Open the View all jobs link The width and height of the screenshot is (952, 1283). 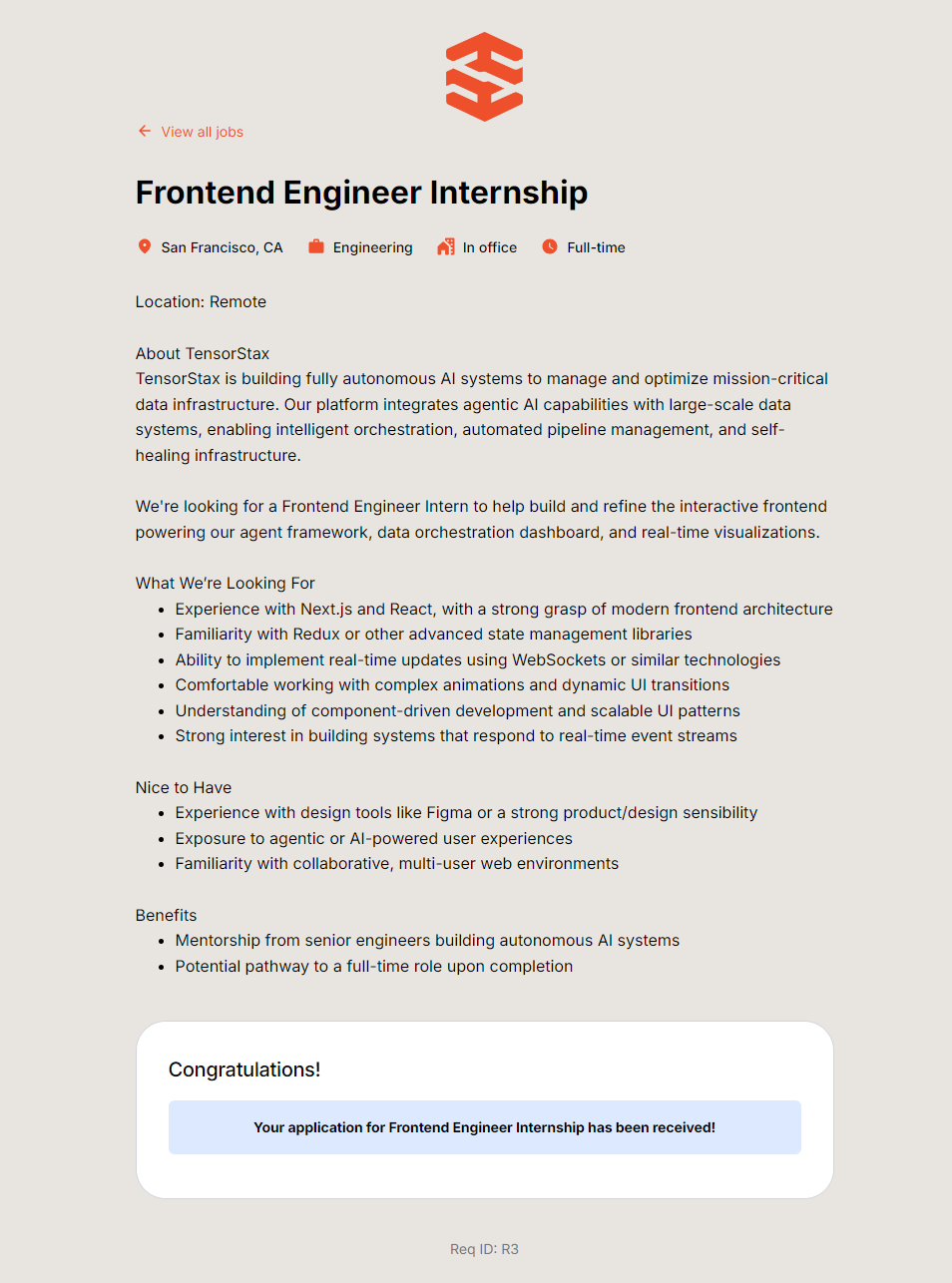[202, 132]
